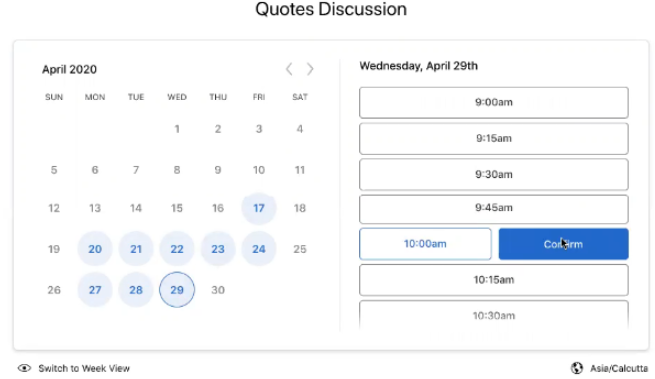This screenshot has height=379, width=655.
Task: Click the Quotes Discussion title
Action: click(x=331, y=9)
